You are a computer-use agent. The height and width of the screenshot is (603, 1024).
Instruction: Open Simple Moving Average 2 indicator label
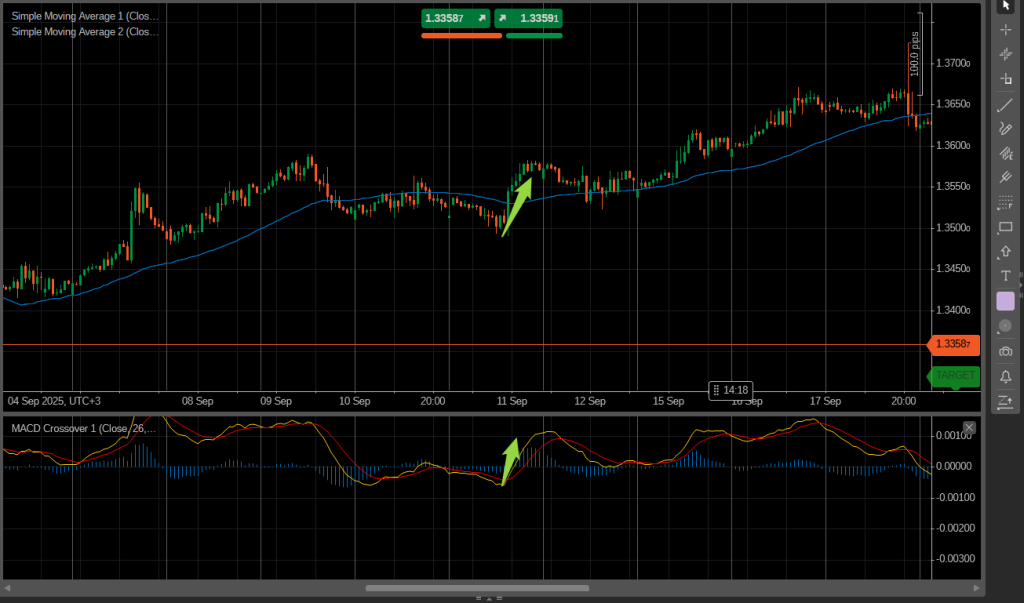[x=85, y=32]
